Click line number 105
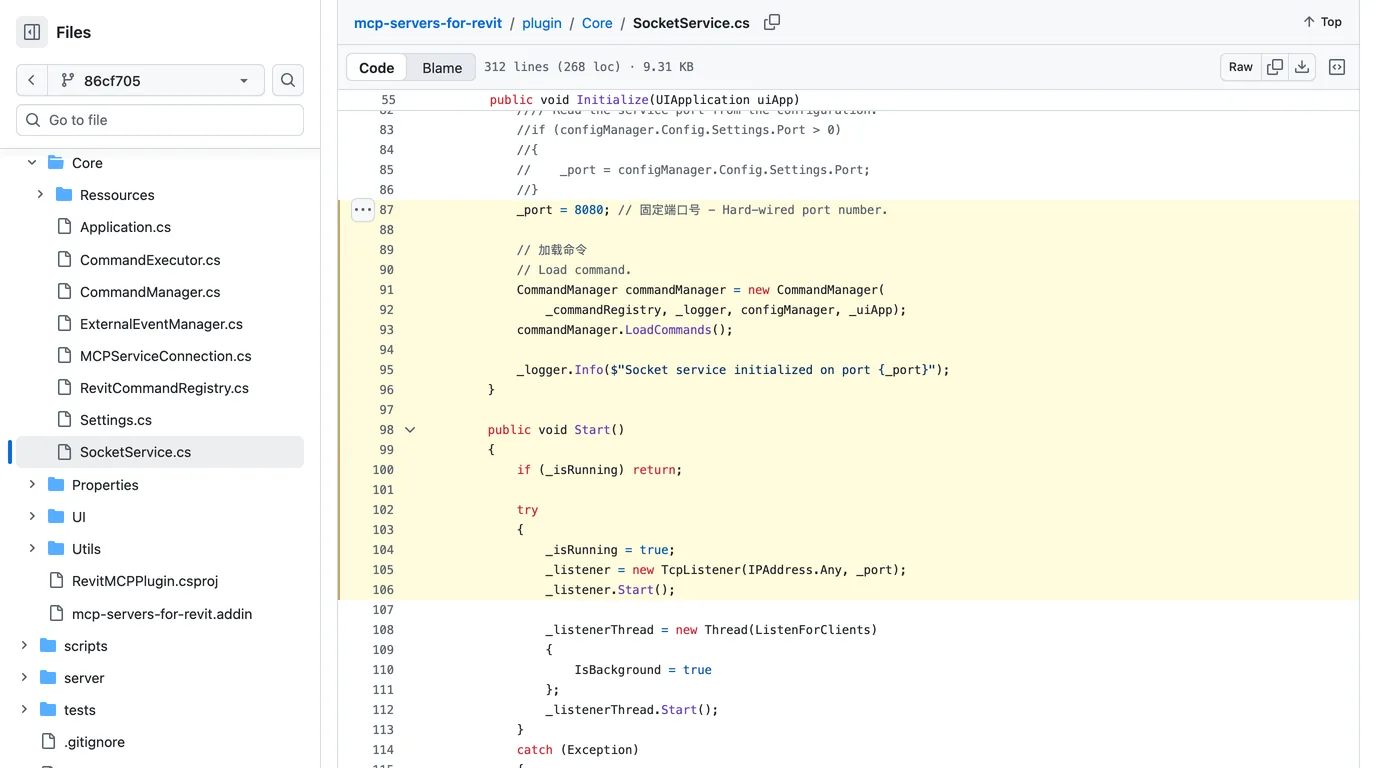Image resolution: width=1376 pixels, height=768 pixels. coord(383,570)
